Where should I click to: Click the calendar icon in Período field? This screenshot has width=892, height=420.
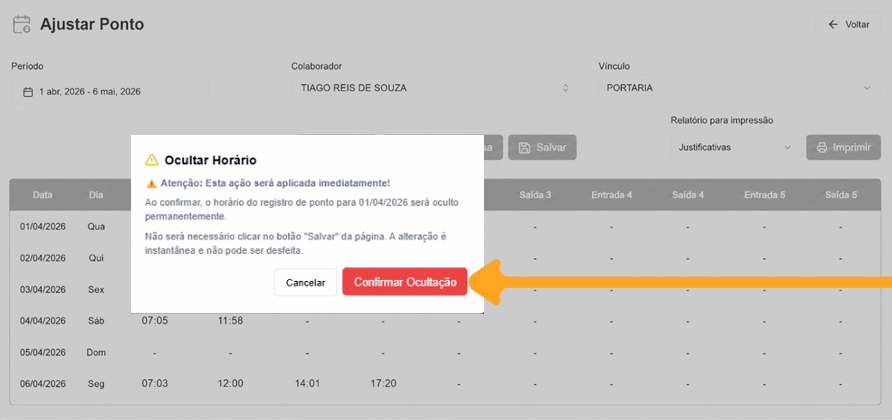click(27, 92)
